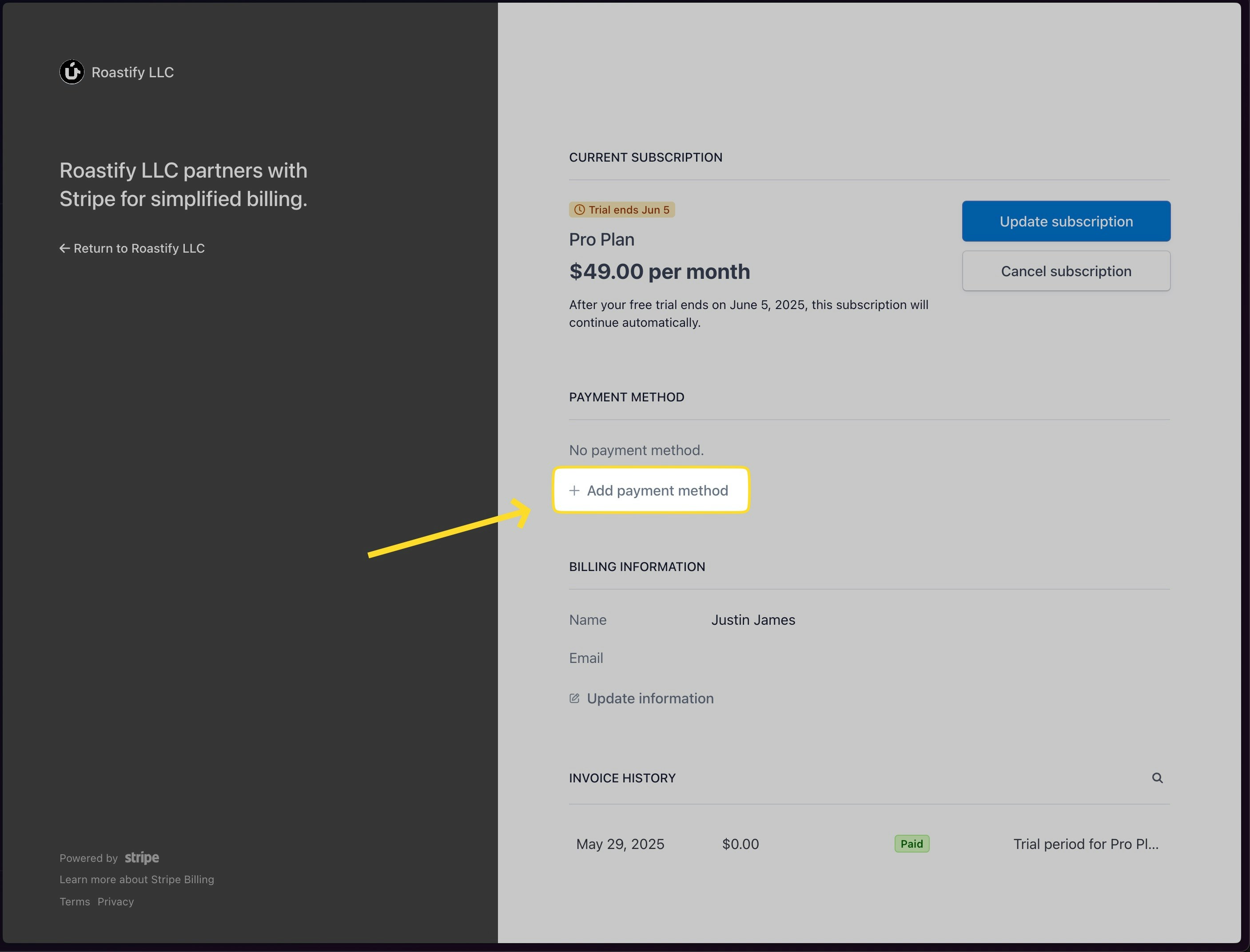Click the name Justin James in billing info
This screenshot has width=1250, height=952.
pos(753,620)
